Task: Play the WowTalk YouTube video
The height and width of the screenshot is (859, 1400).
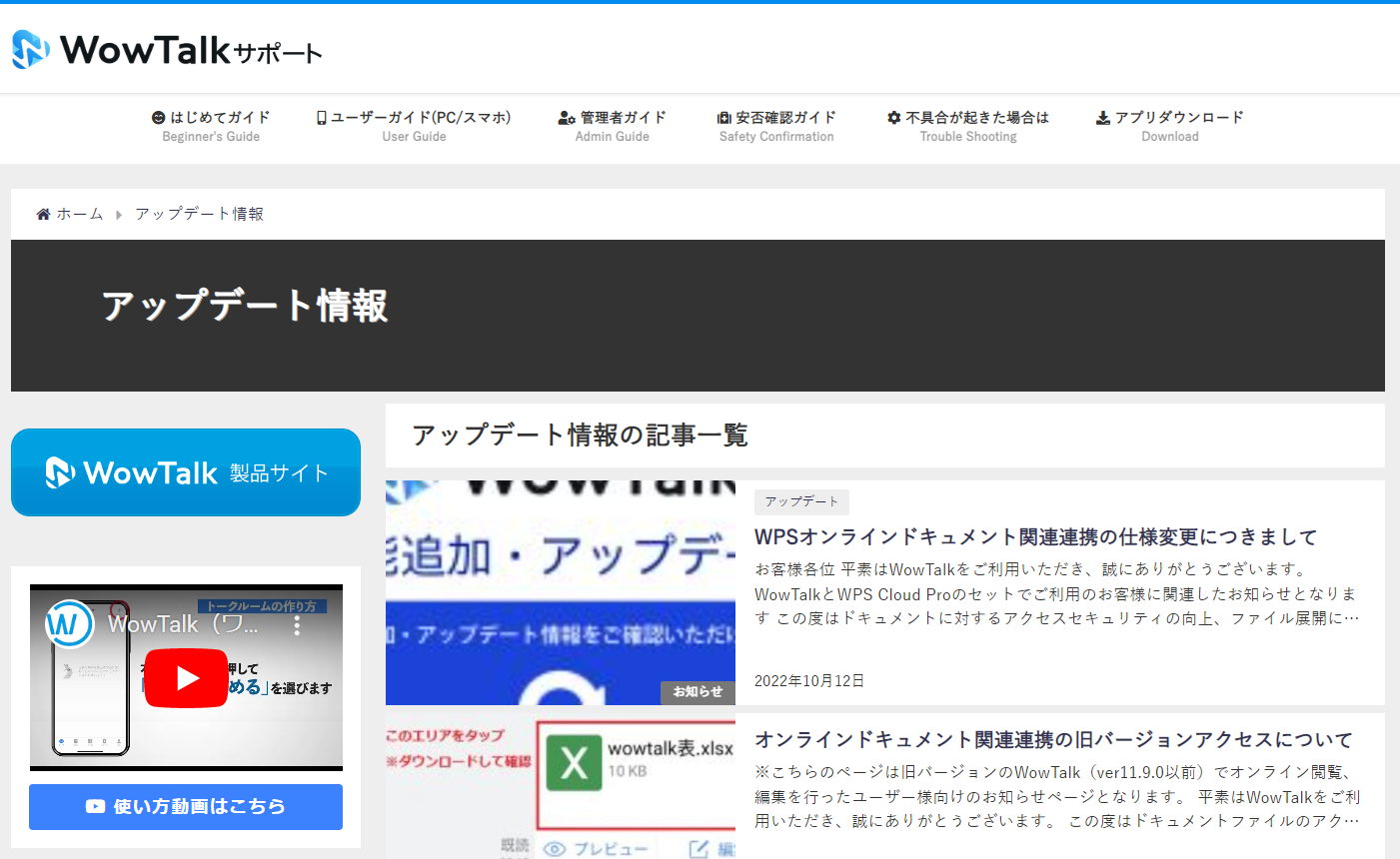Action: click(186, 678)
